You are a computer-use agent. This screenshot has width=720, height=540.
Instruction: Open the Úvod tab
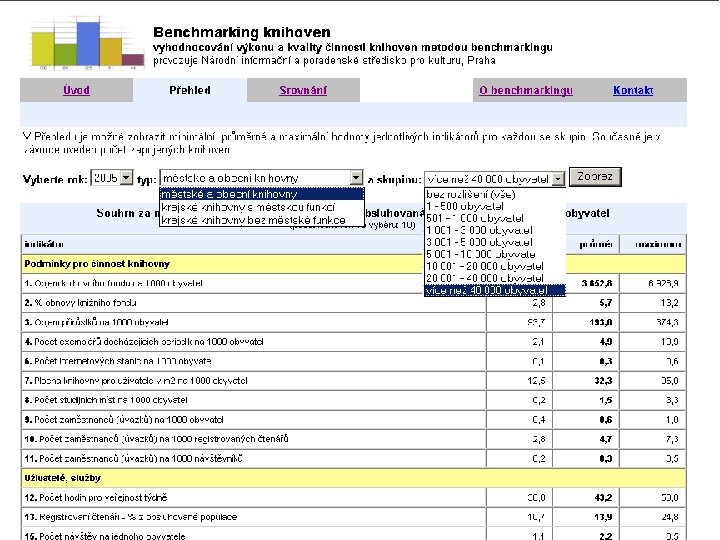(x=76, y=90)
